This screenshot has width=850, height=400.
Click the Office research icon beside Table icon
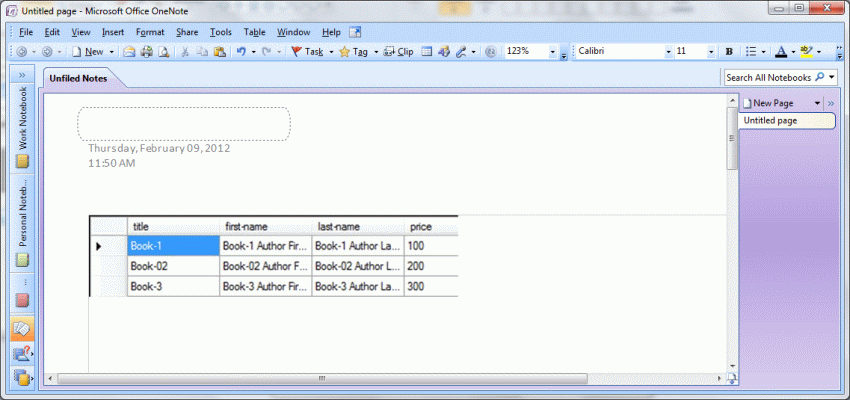tap(444, 51)
